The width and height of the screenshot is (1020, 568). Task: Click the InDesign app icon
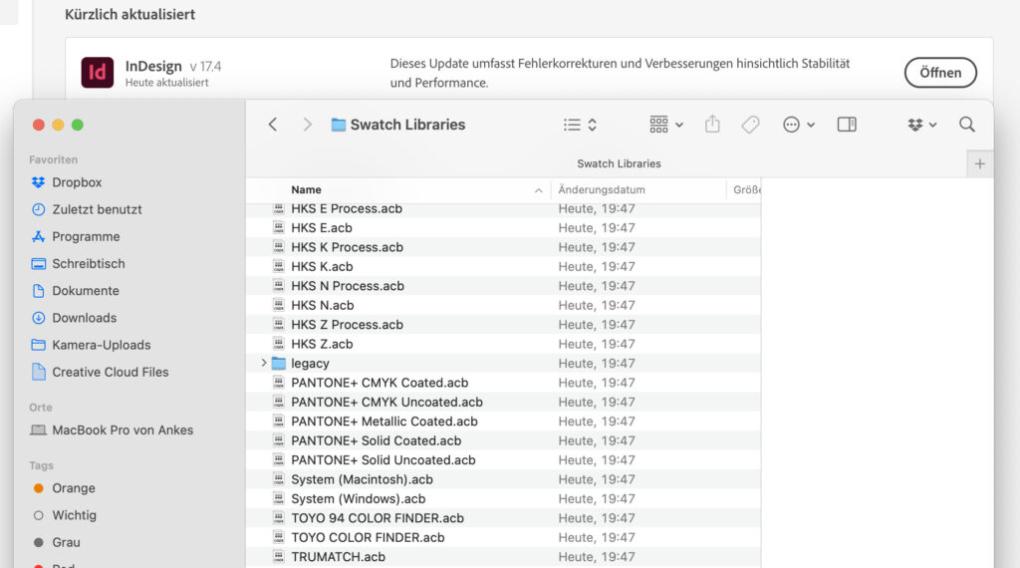pyautogui.click(x=98, y=73)
